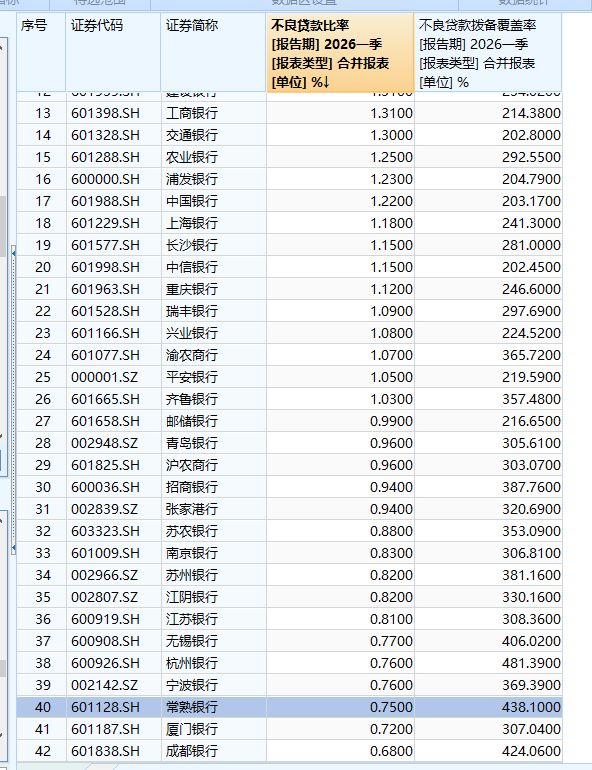Viewport: 592px width, 770px height.
Task: Select stock code 601398.SH cell
Action: (113, 113)
